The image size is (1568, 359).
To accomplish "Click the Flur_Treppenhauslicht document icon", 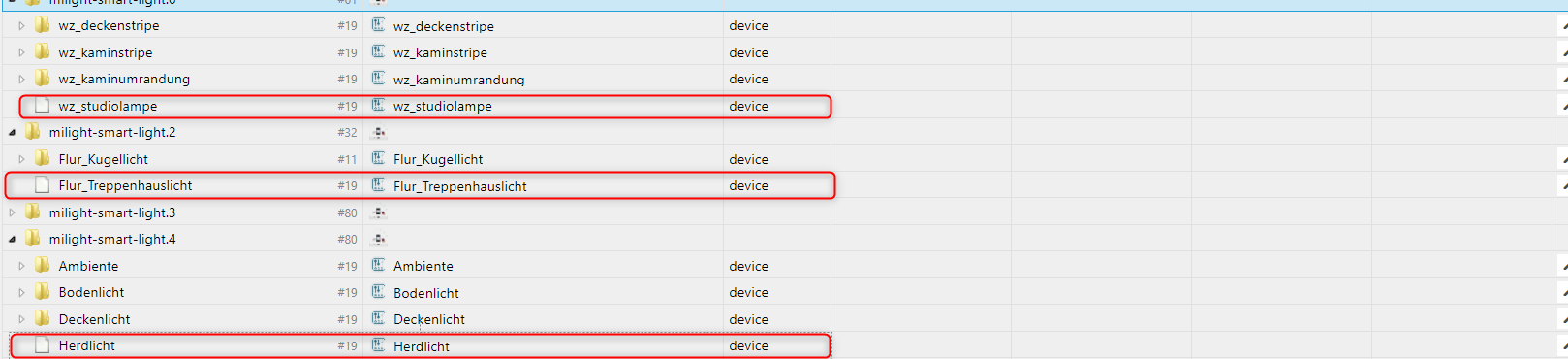I will (42, 184).
